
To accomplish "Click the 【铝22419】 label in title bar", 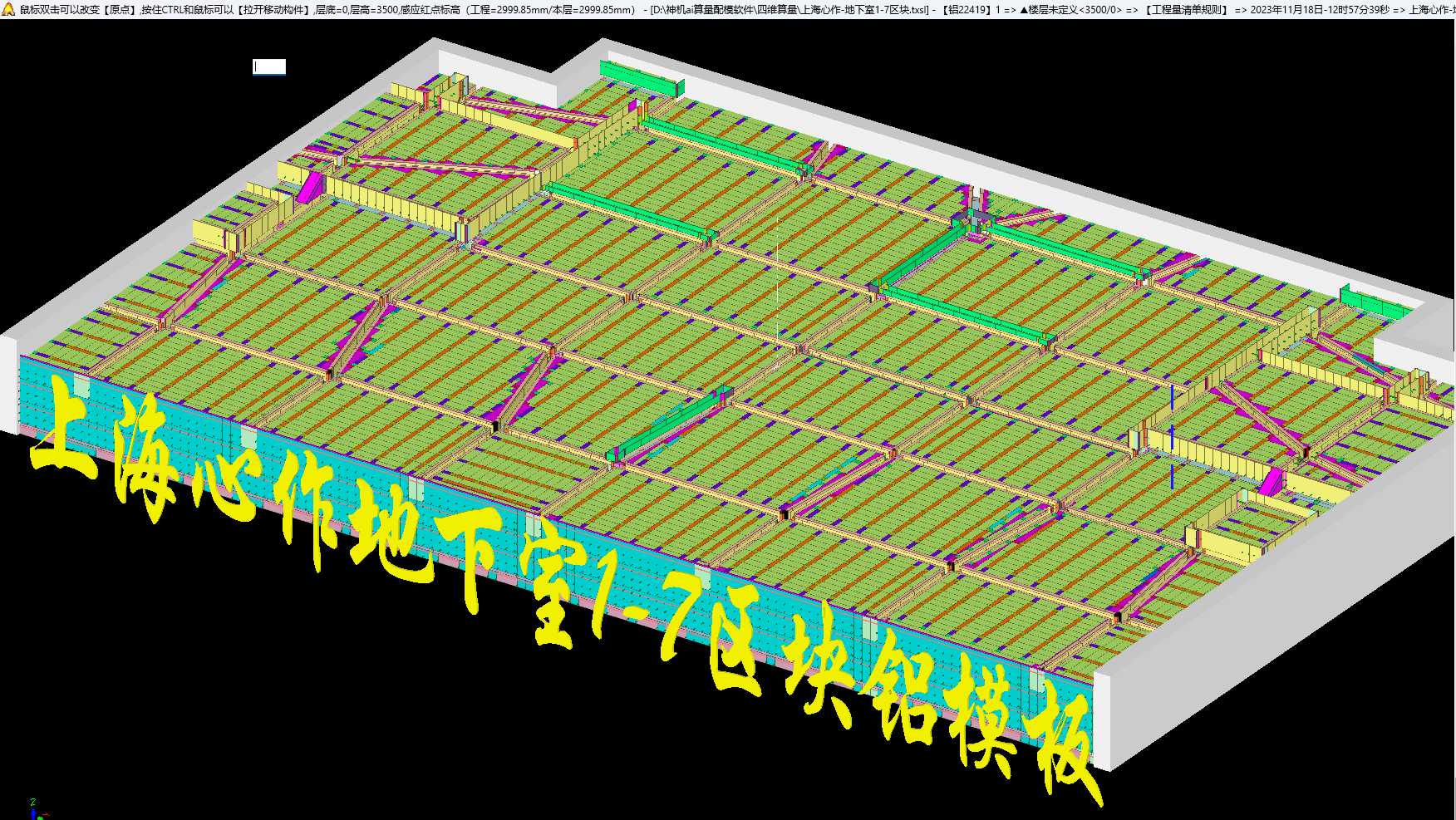I will [967, 10].
